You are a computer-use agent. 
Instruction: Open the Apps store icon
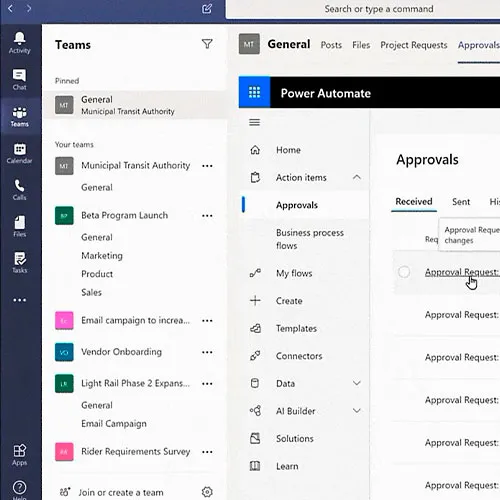point(20,455)
